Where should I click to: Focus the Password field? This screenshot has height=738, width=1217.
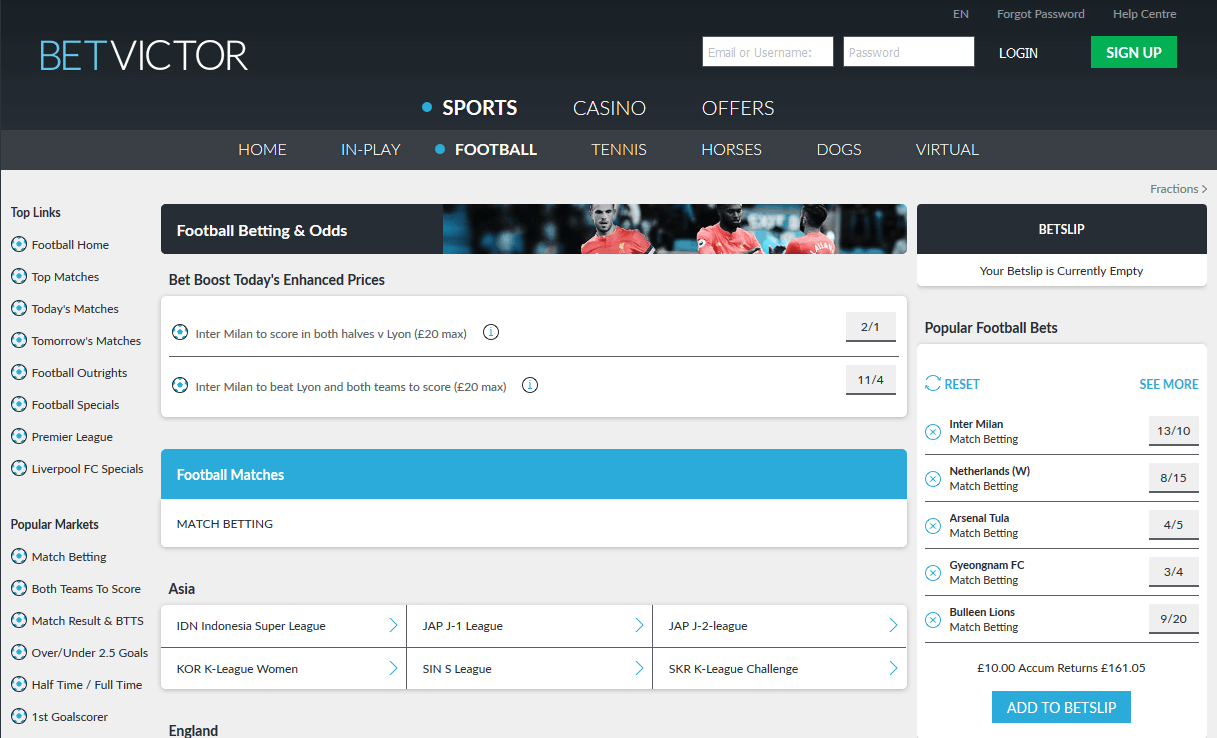click(x=909, y=52)
